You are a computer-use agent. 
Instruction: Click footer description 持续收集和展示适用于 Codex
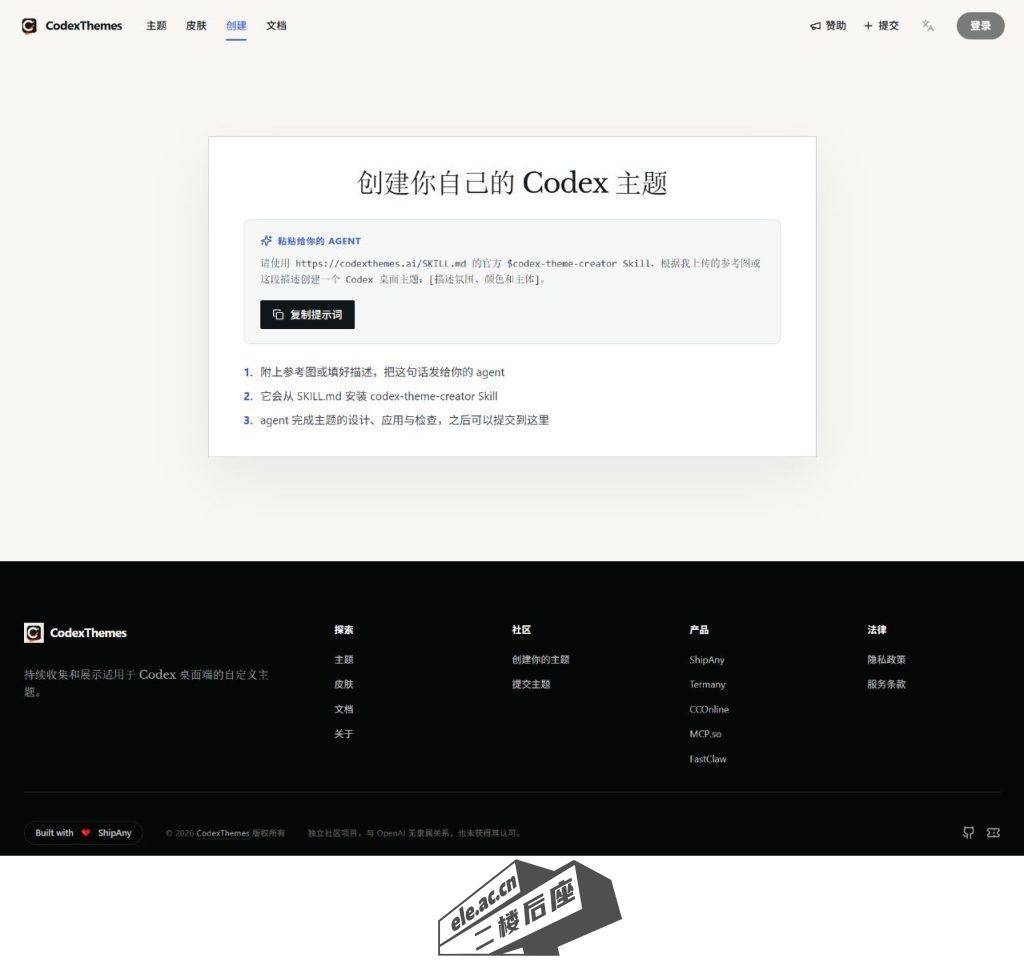point(146,682)
